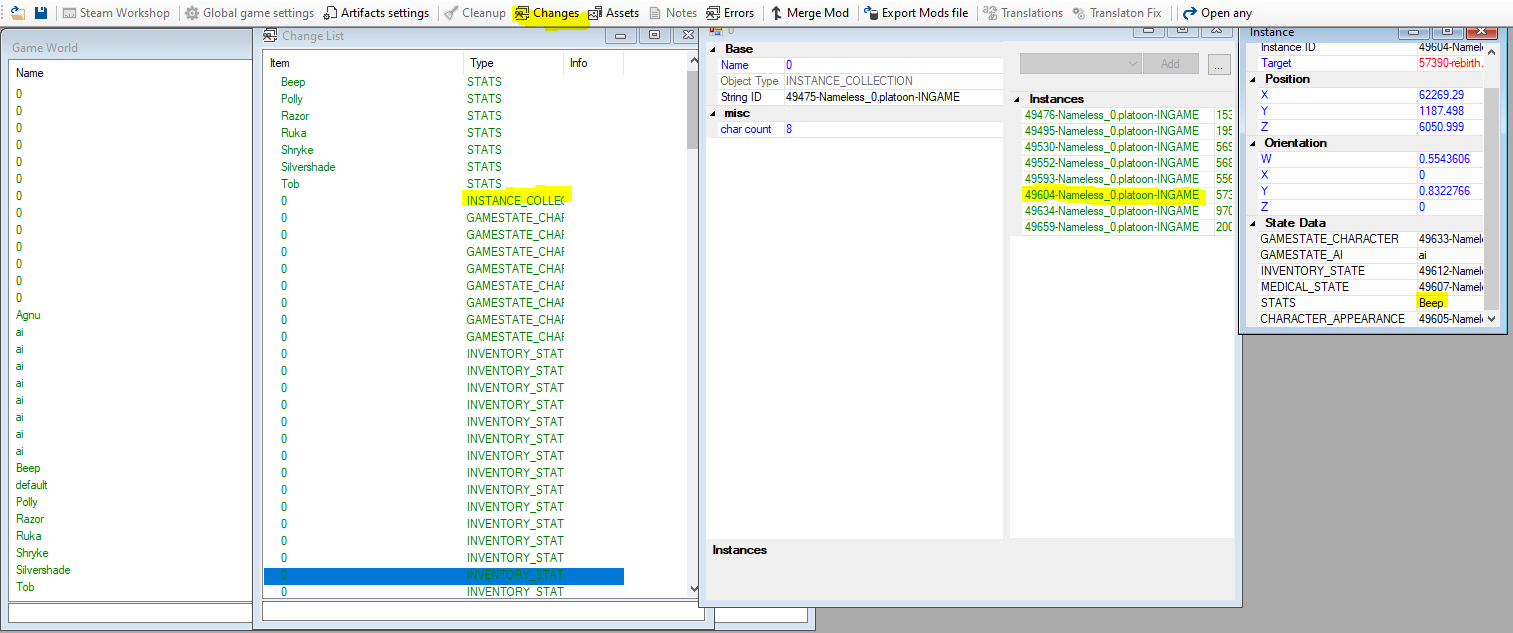The image size is (1513, 633).
Task: Select Polly row in Change List
Action: click(x=444, y=99)
